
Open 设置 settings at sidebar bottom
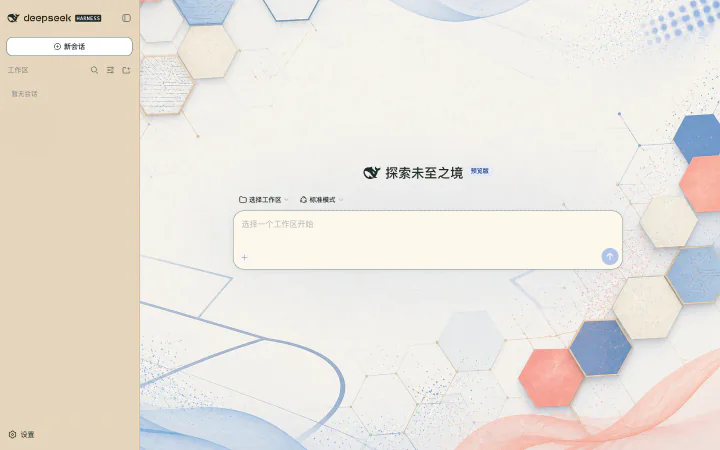click(22, 434)
